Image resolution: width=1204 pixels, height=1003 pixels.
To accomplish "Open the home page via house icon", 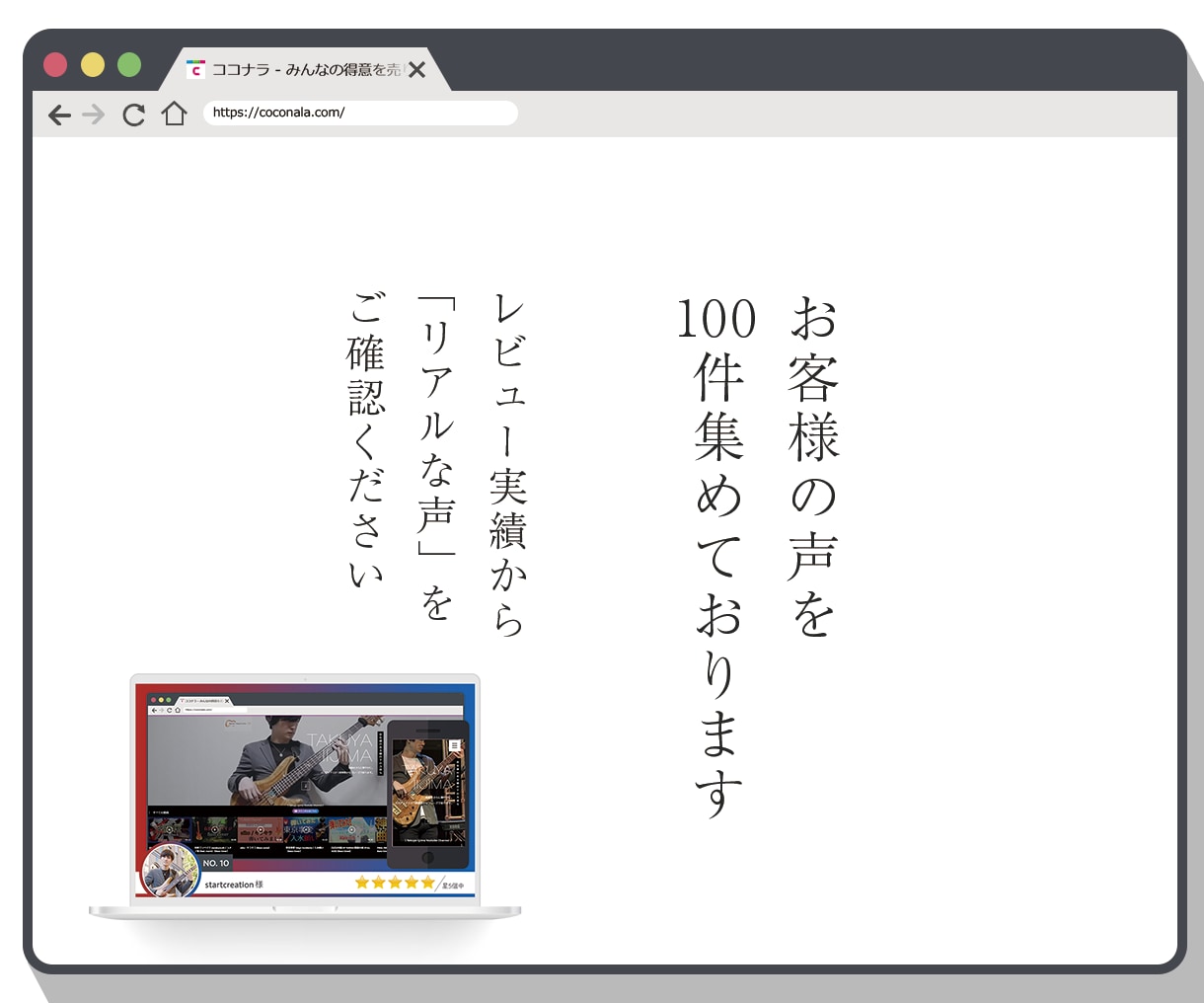I will pyautogui.click(x=175, y=114).
